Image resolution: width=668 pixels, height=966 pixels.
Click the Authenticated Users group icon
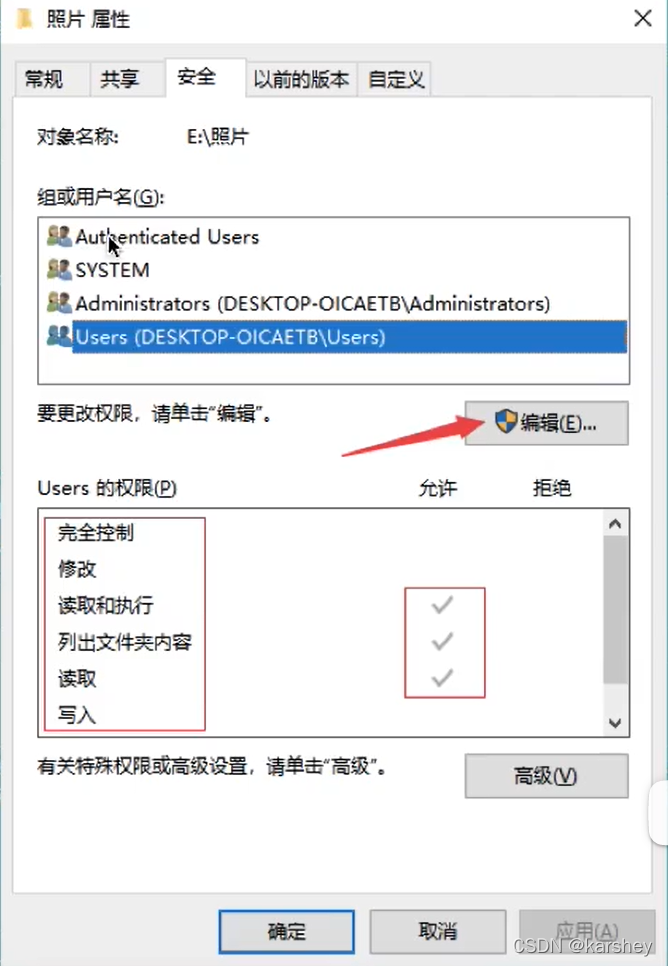tap(59, 236)
